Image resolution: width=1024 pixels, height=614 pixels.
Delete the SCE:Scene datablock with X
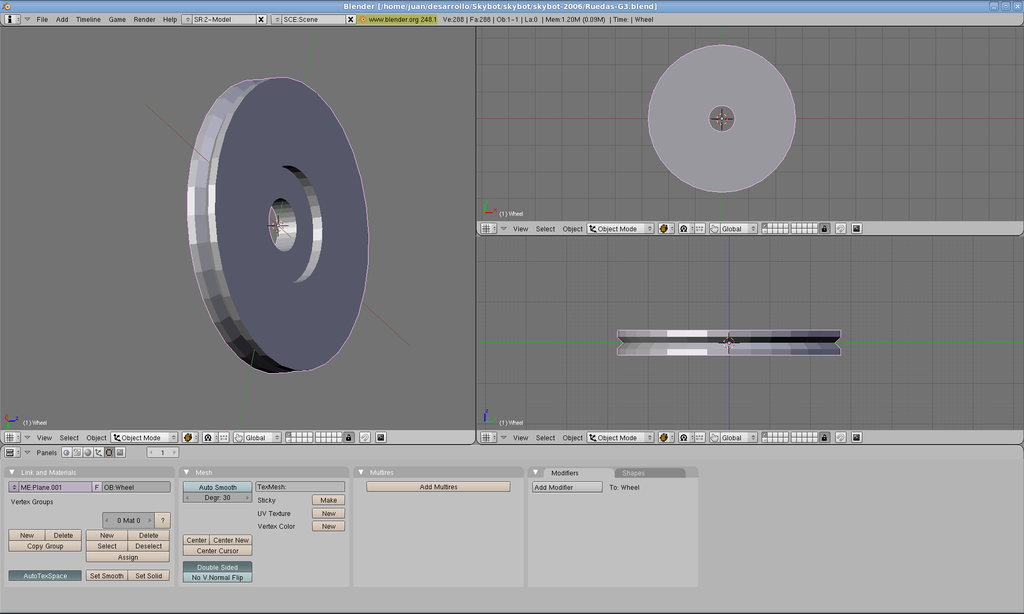(350, 19)
